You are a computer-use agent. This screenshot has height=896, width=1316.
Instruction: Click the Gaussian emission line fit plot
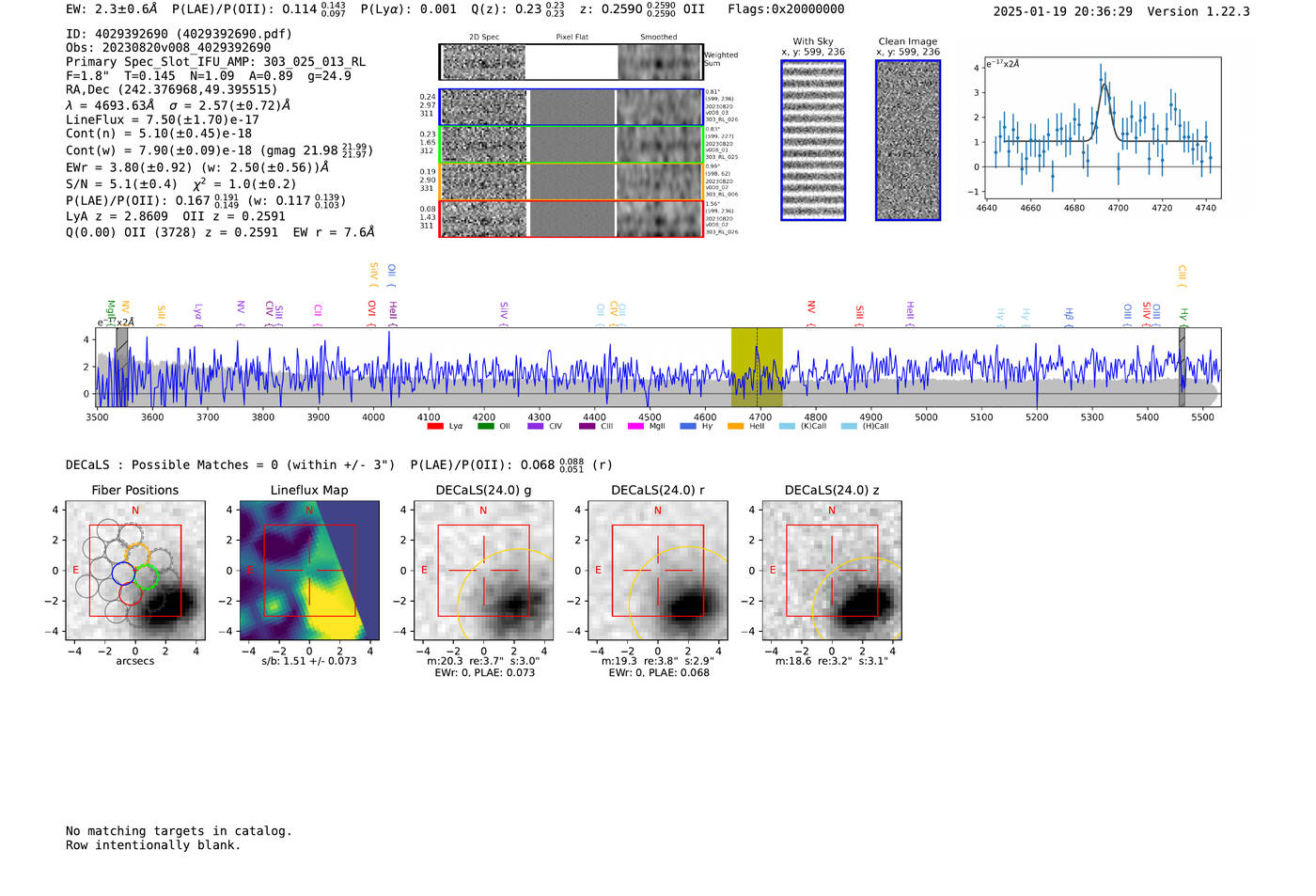(x=1103, y=128)
